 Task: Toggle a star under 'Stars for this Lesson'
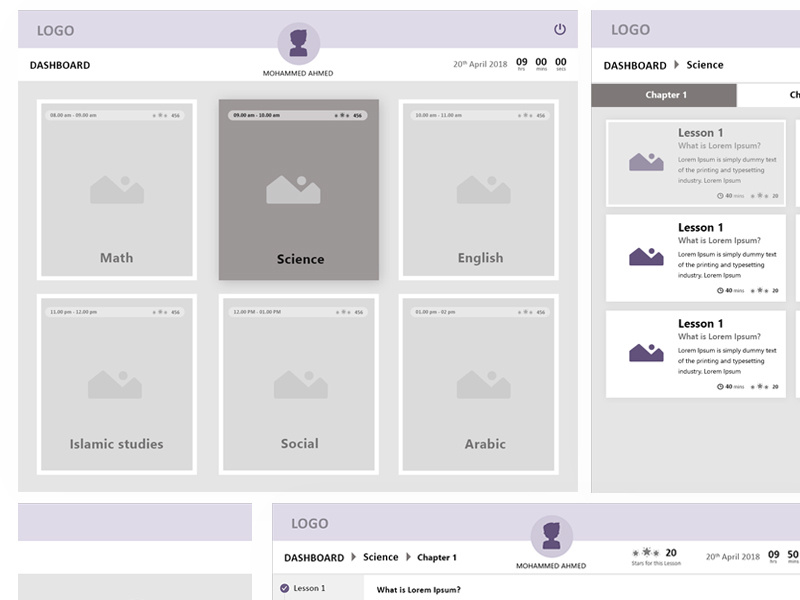[648, 549]
